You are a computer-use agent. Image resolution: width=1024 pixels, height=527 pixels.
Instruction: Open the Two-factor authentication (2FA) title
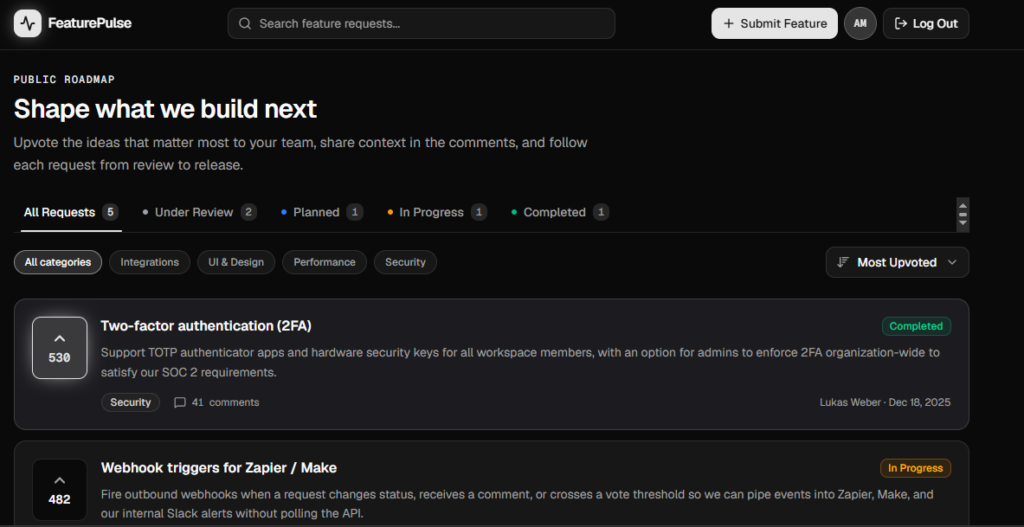206,326
